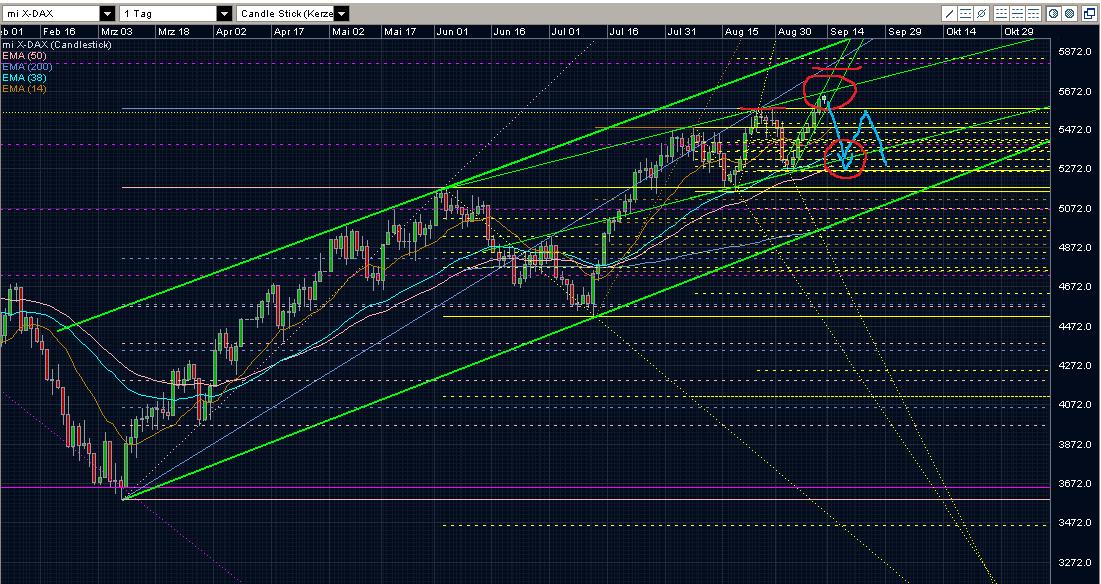Click the Sep 29 date label

point(904,32)
